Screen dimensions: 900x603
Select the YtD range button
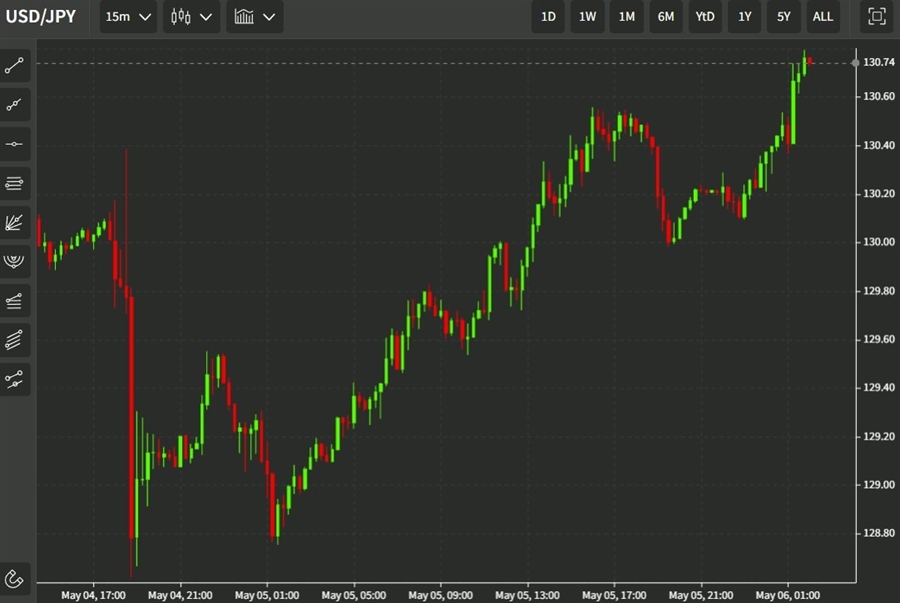(x=705, y=17)
